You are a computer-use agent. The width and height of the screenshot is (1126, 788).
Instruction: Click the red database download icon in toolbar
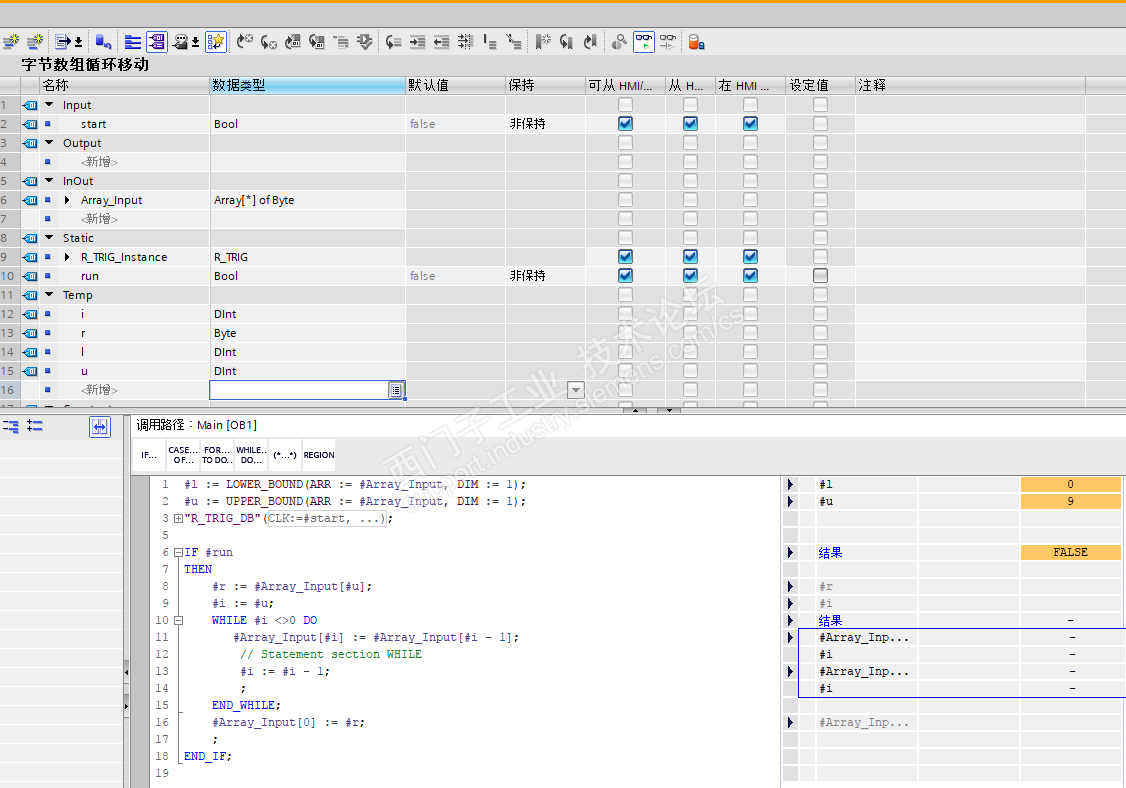coord(697,41)
